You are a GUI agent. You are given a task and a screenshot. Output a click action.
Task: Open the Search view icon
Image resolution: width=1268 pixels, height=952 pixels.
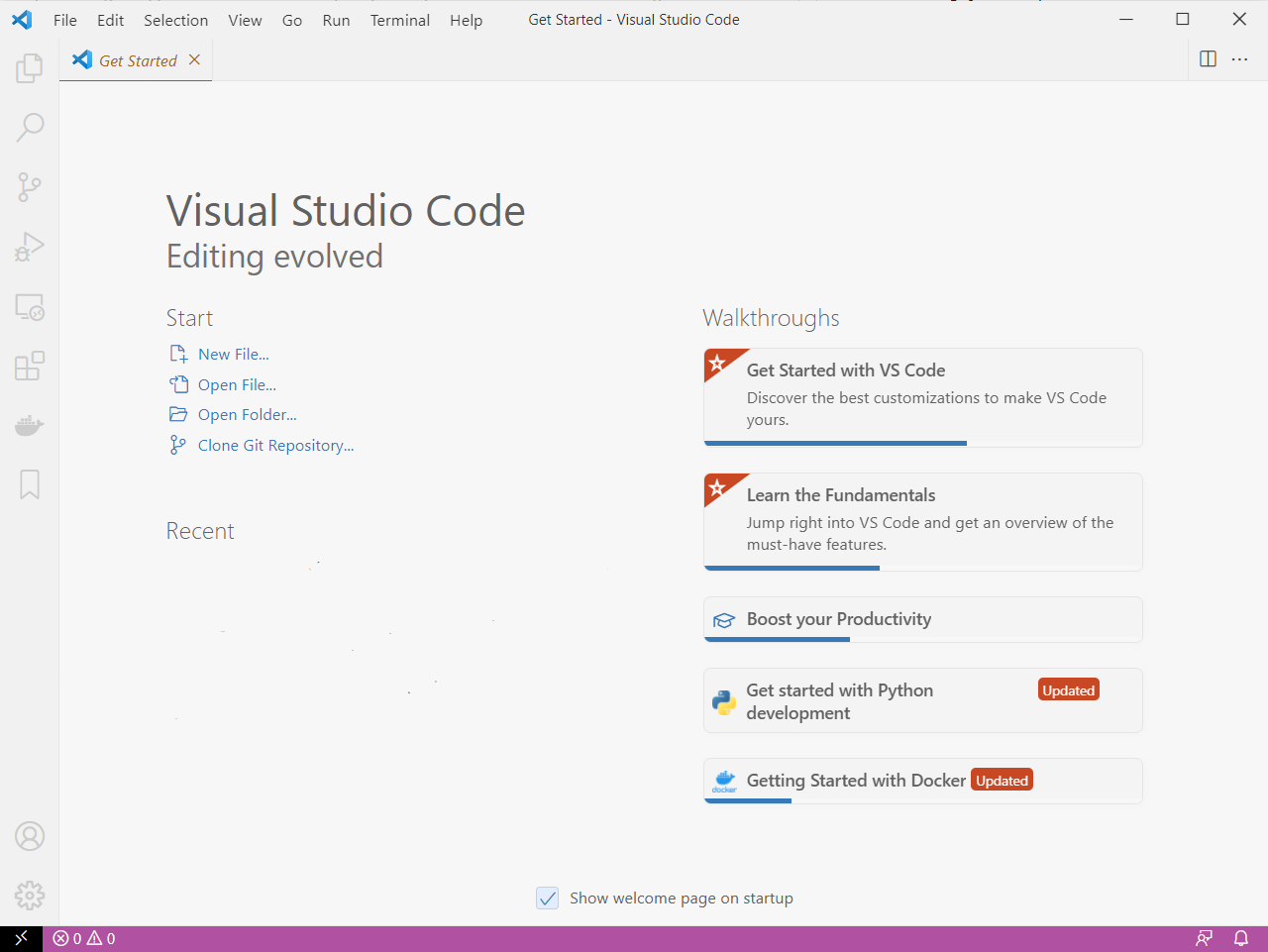30,127
